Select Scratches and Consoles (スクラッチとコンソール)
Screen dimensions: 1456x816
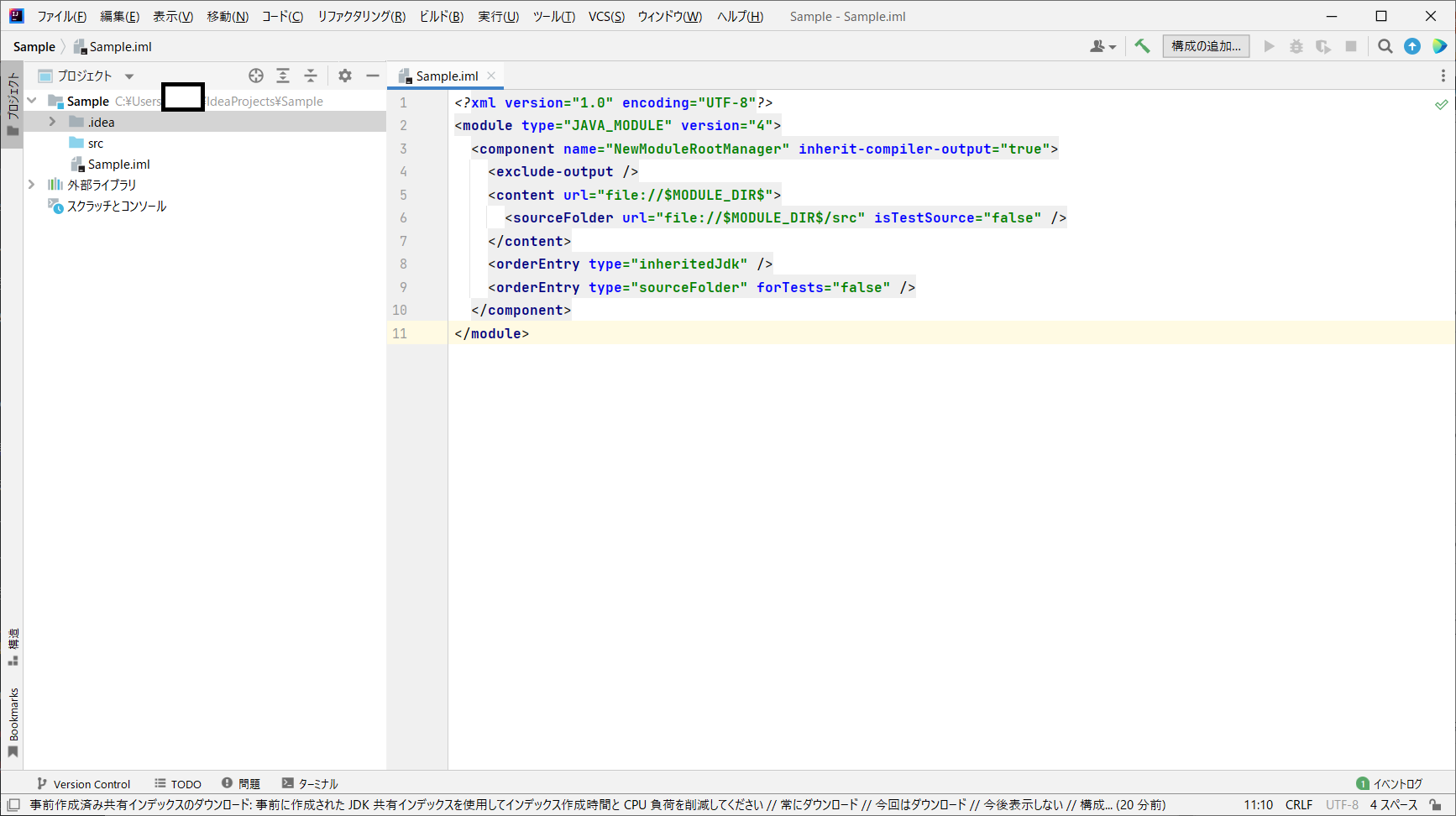(x=107, y=206)
